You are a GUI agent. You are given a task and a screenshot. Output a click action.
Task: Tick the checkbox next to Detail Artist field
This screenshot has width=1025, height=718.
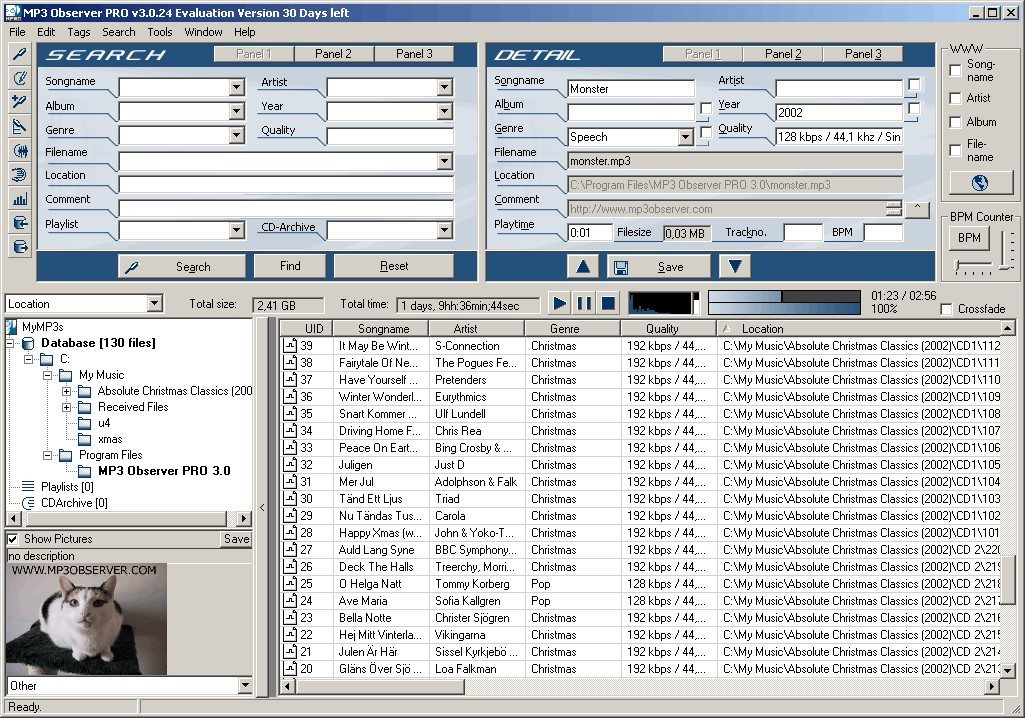[914, 84]
